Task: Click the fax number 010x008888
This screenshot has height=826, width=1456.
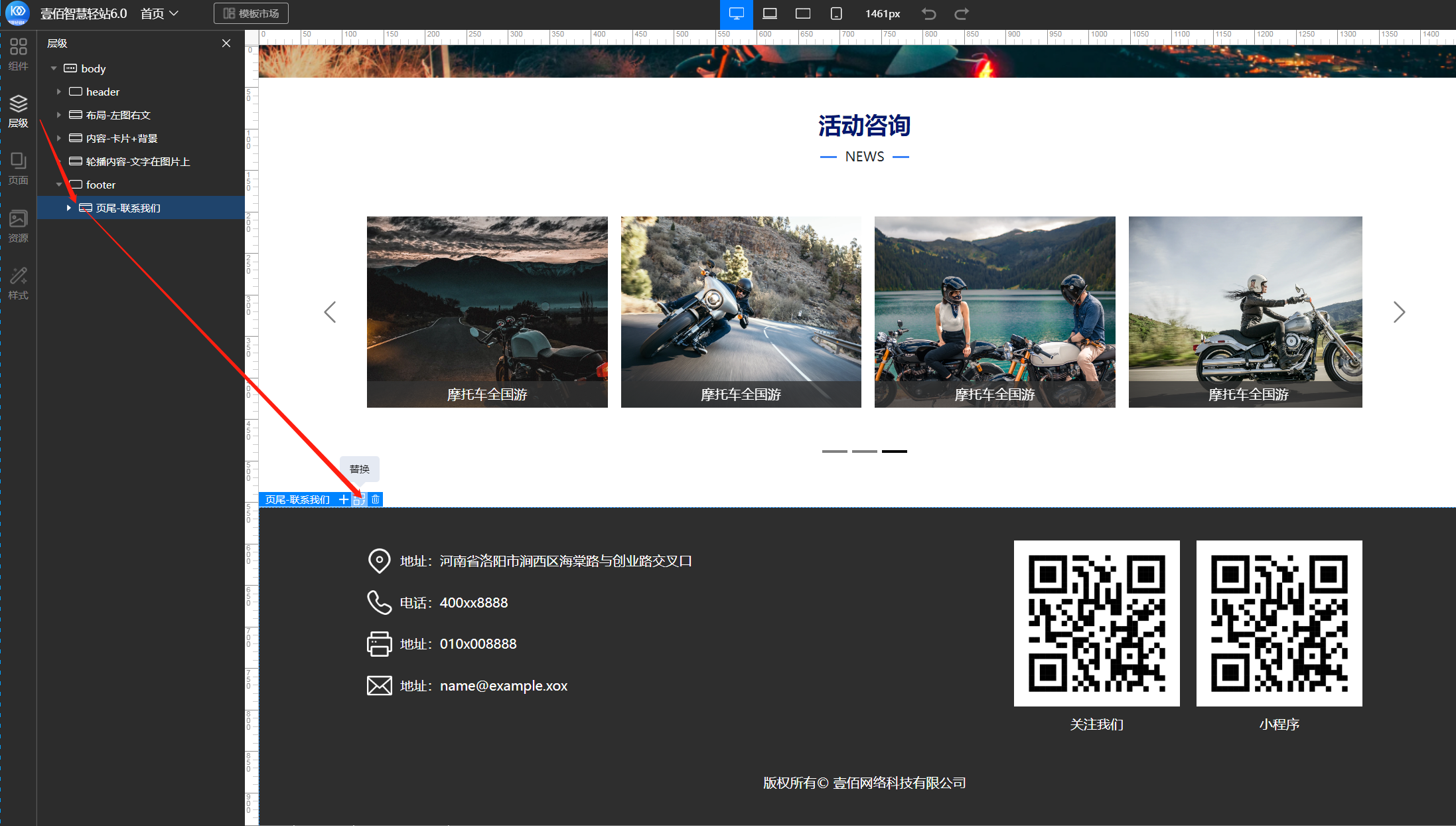Action: (x=478, y=644)
